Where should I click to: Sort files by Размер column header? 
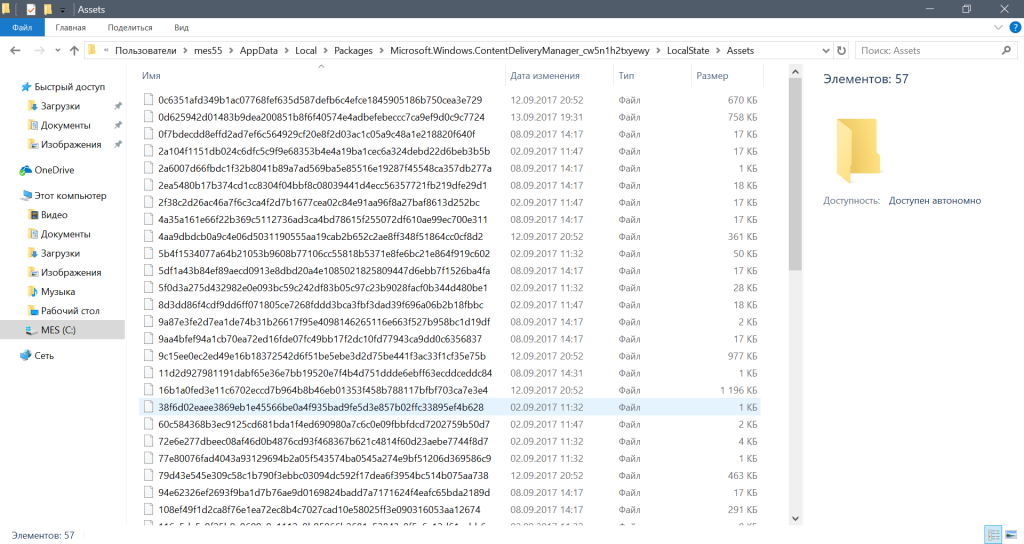pyautogui.click(x=712, y=75)
